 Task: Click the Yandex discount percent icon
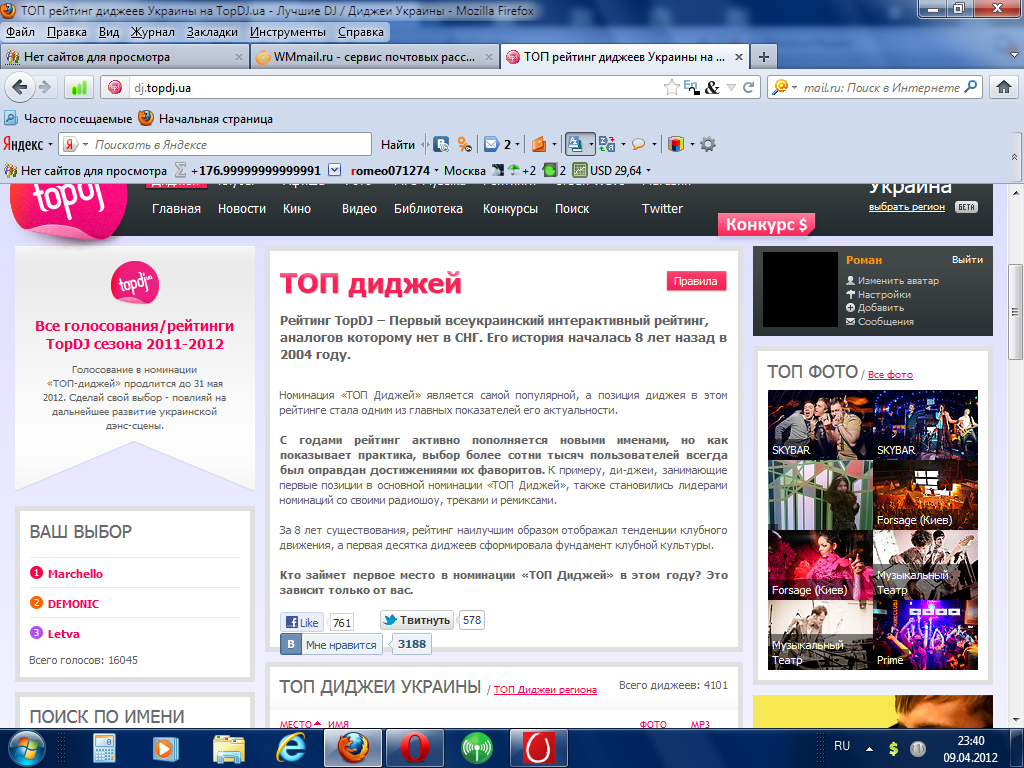pos(464,144)
